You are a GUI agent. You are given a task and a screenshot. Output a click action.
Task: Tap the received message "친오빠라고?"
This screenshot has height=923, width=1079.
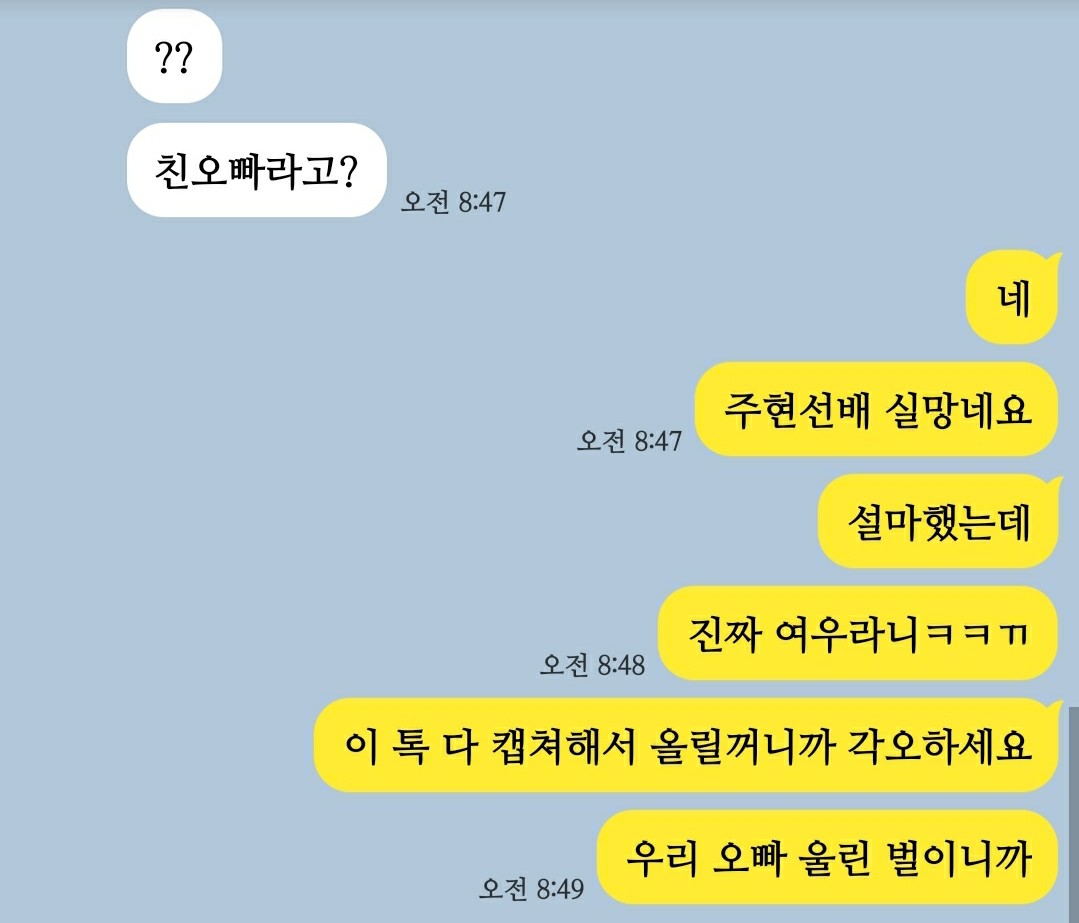coord(256,170)
